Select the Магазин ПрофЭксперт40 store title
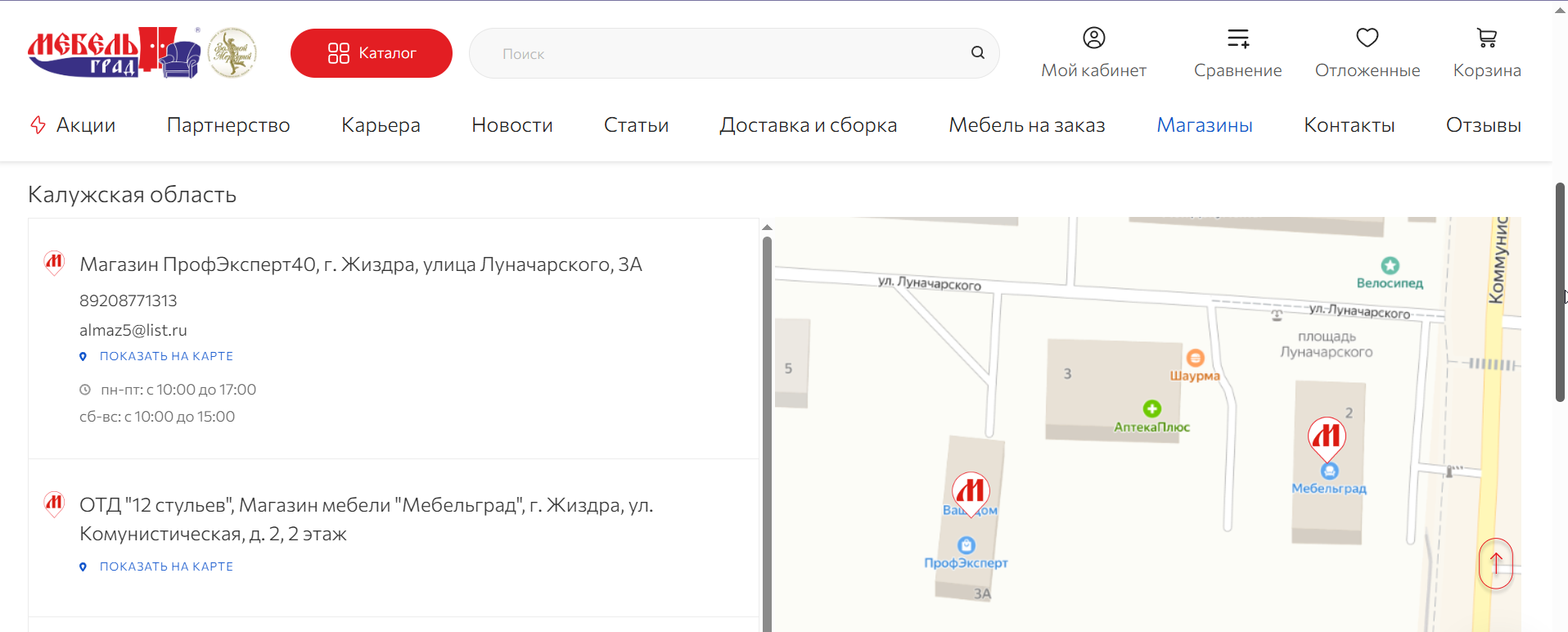The width and height of the screenshot is (1568, 632). tap(361, 264)
